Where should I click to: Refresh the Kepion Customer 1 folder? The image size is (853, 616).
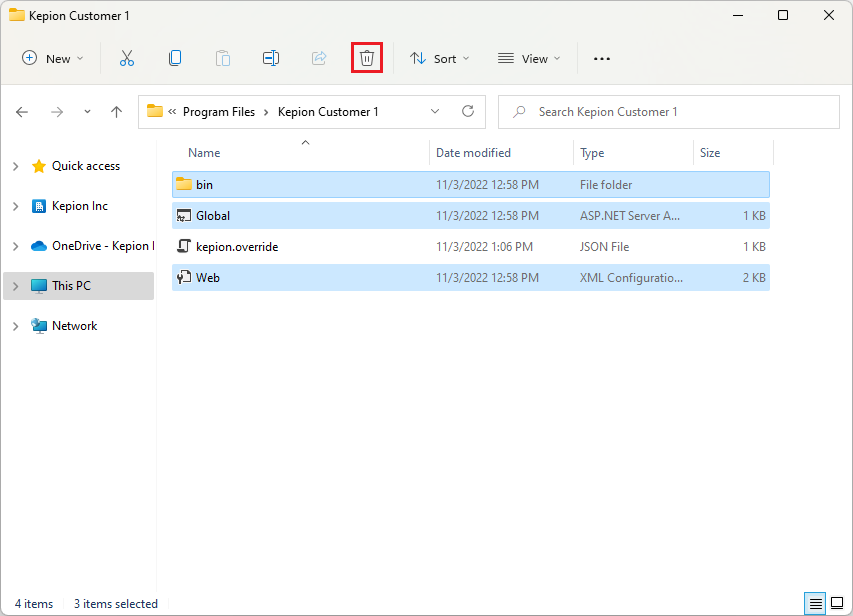[468, 112]
